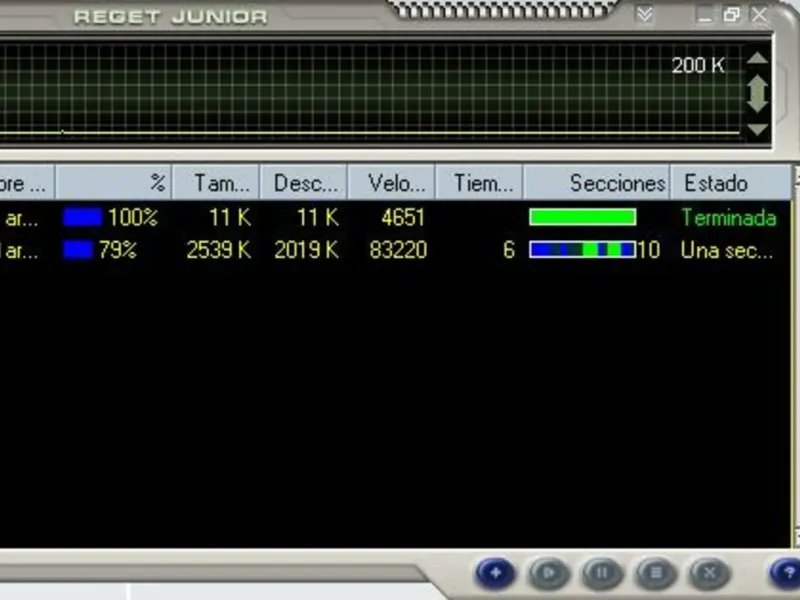Viewport: 800px width, 600px height.
Task: Click the multi-colored sections bar of 79% row
Action: 583,249
